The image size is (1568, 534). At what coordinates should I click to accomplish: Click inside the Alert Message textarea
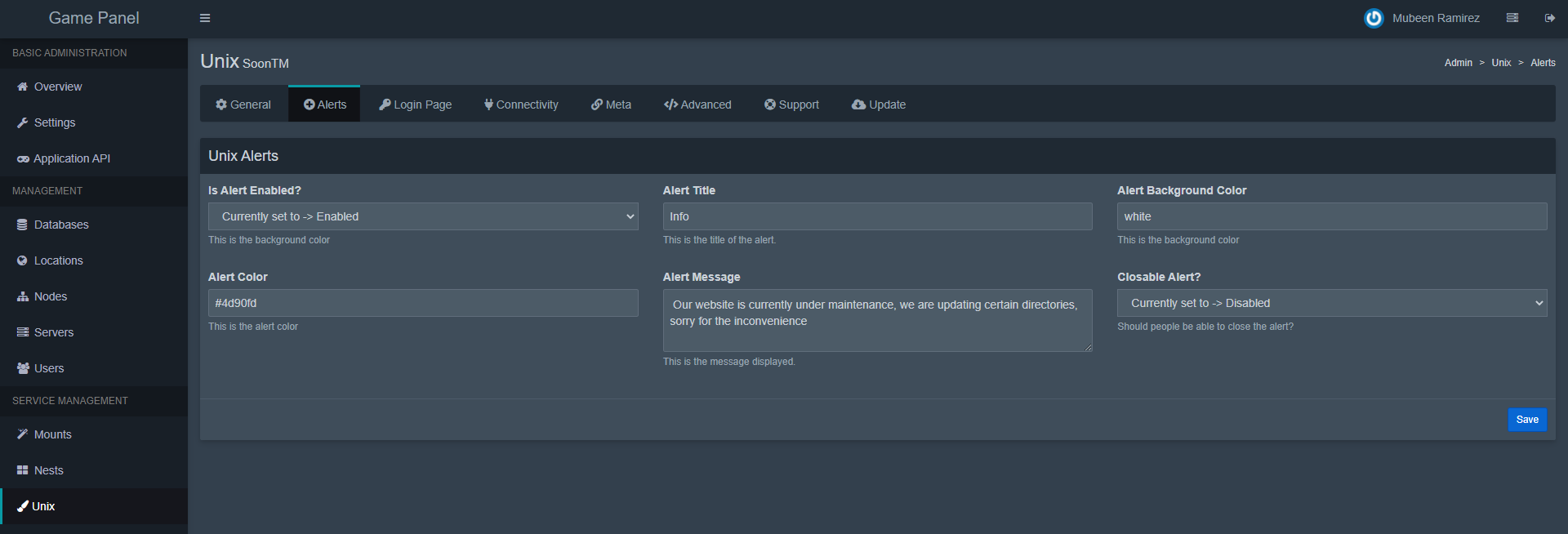point(877,320)
